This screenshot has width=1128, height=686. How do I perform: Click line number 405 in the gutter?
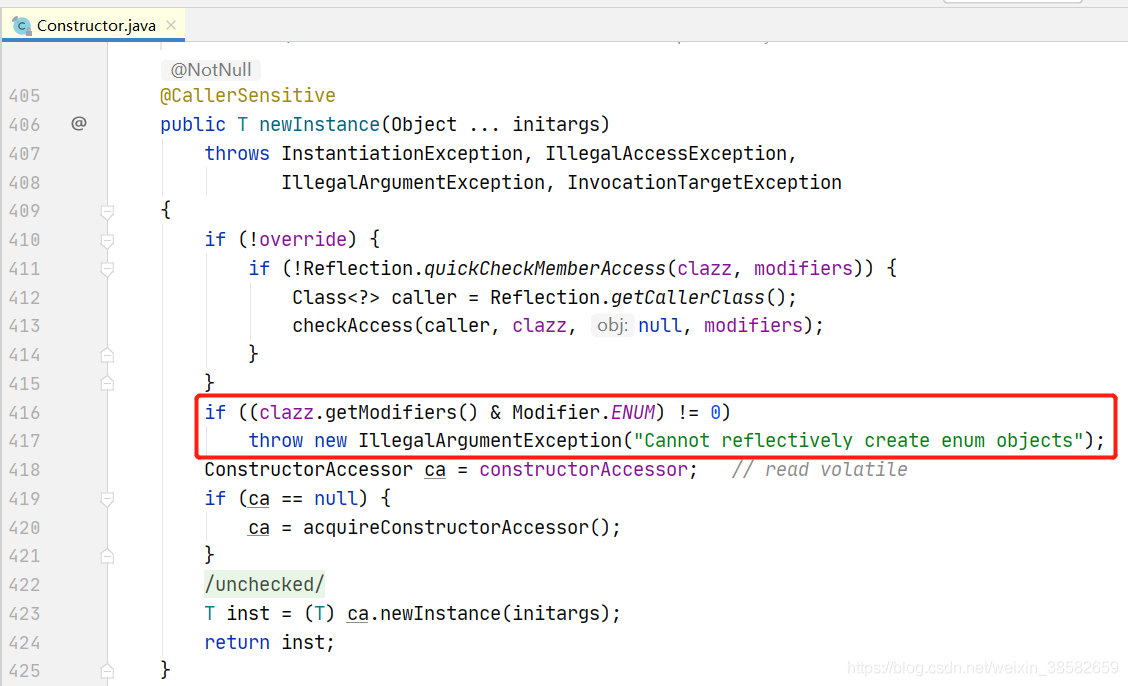tap(24, 96)
